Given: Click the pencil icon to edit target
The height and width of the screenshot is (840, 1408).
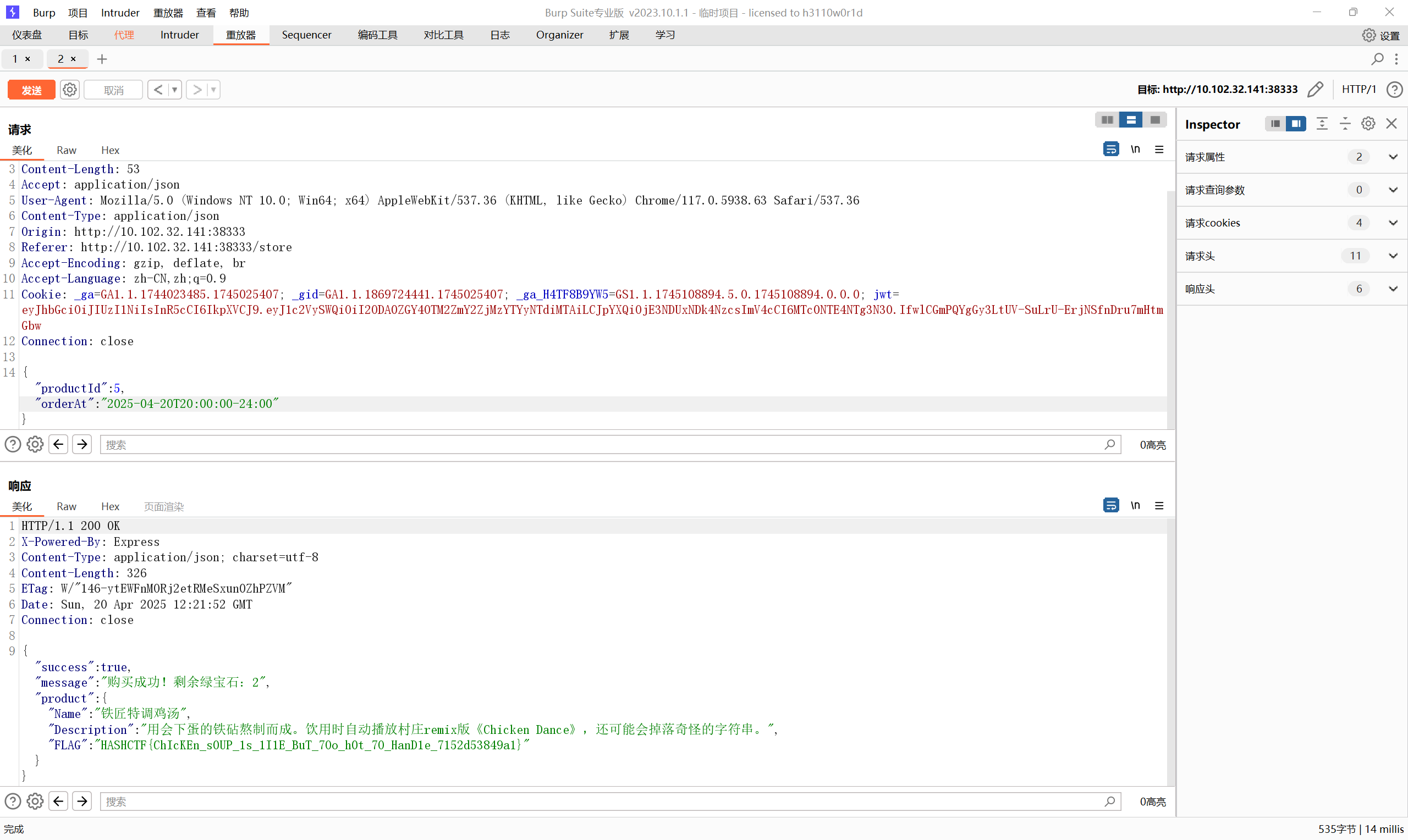Looking at the screenshot, I should 1315,90.
